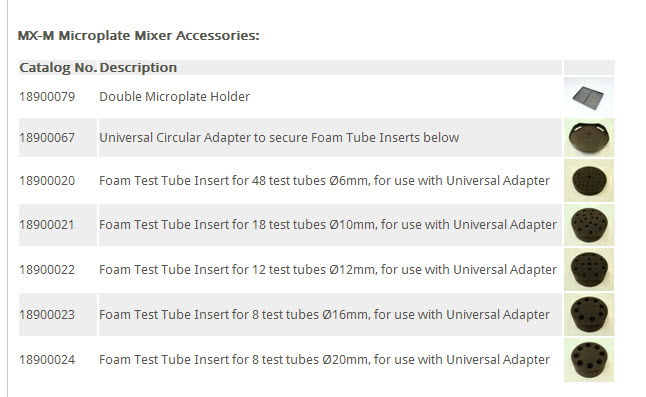Click the MX-M Microplate Mixer Accessories heading
Viewport: 646px width, 397px height.
pos(138,36)
